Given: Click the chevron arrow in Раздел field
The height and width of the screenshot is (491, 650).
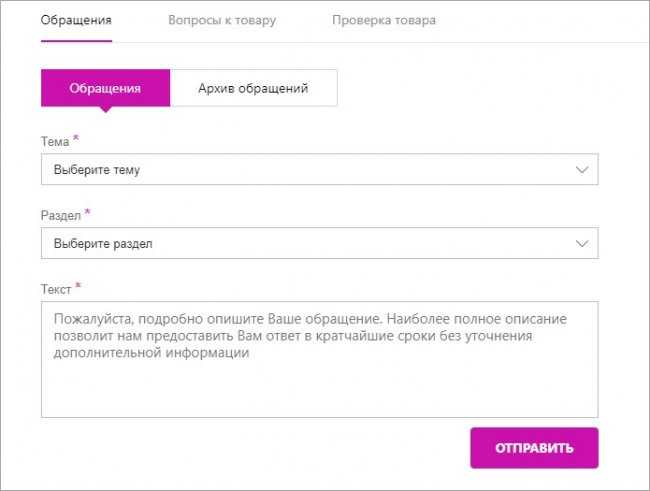Looking at the screenshot, I should pyautogui.click(x=582, y=243).
